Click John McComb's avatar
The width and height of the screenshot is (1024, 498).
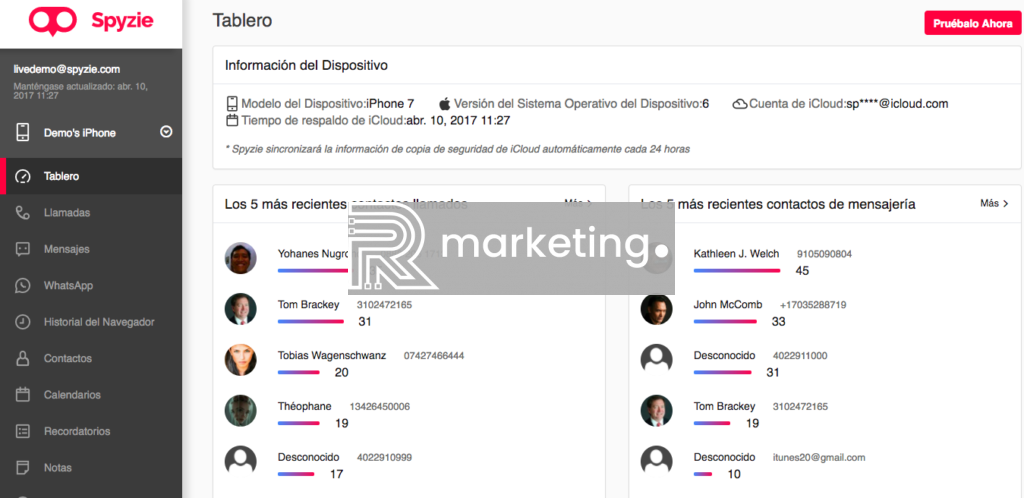(x=656, y=309)
